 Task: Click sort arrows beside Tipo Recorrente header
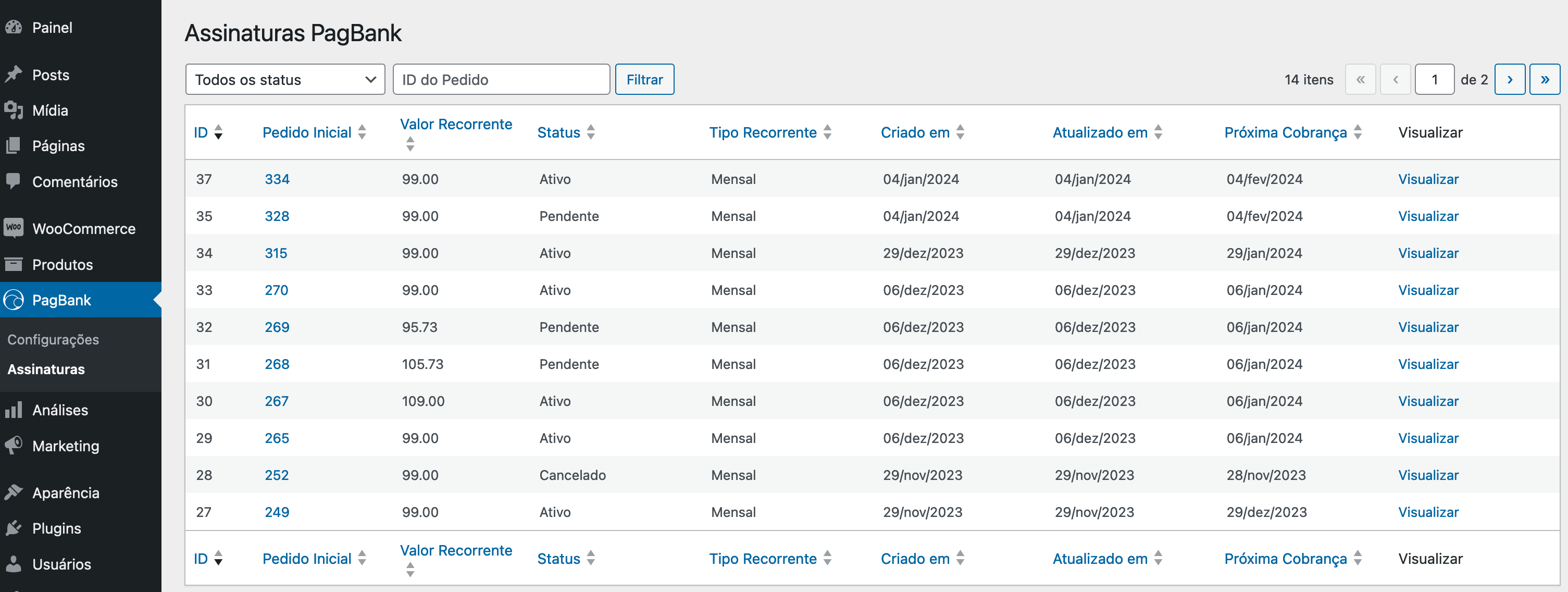(x=828, y=132)
